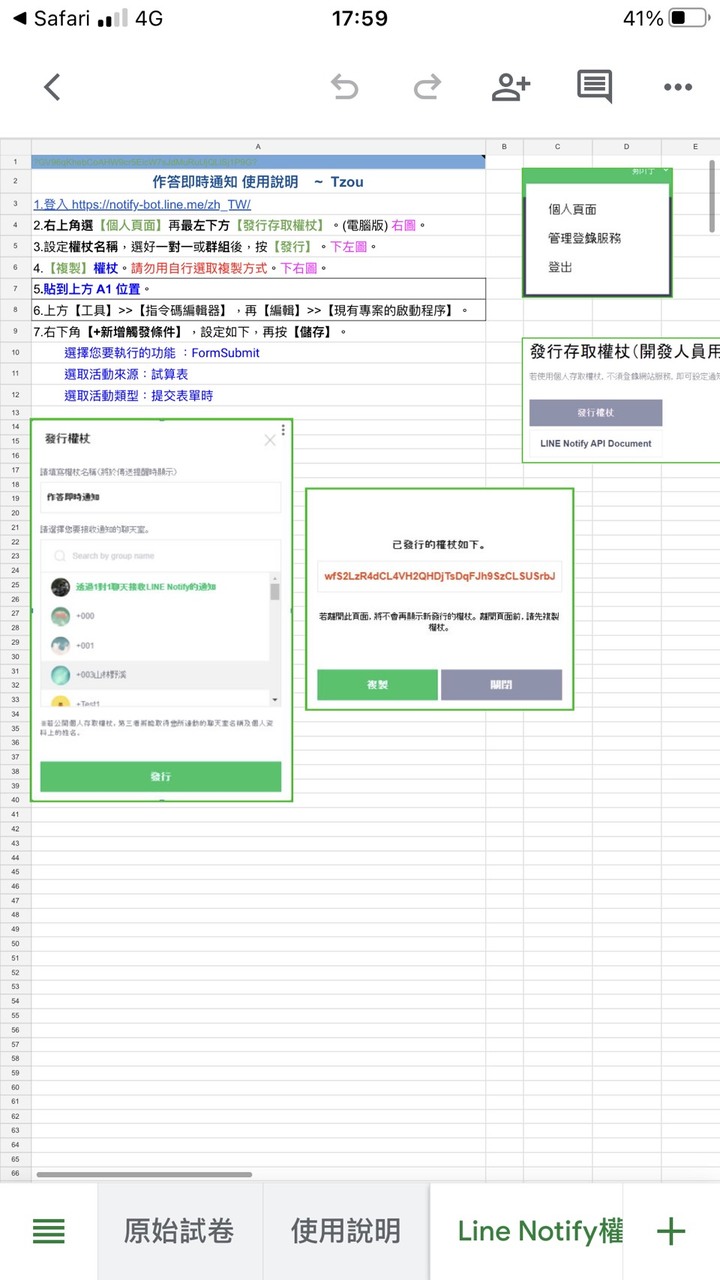Select the title cell 作答即時通知 使用說明 ~ Tzou

point(258,182)
